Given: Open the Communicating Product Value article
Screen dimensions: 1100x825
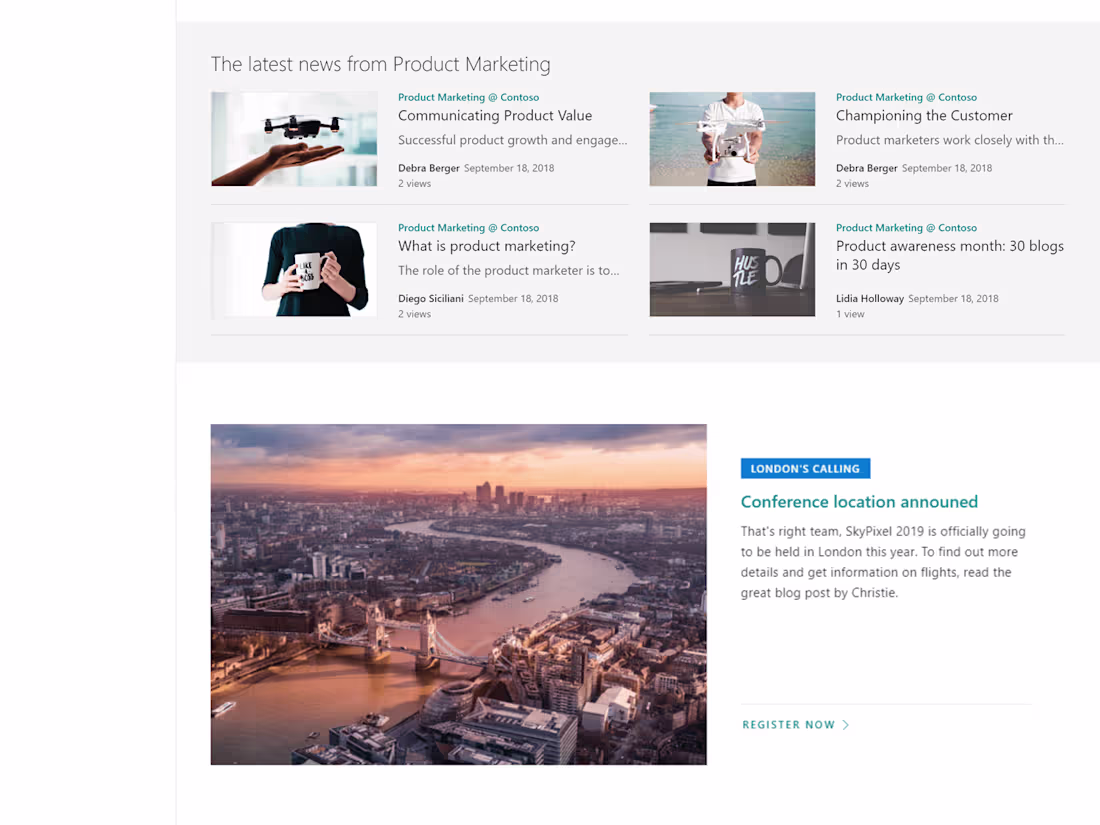Looking at the screenshot, I should point(494,115).
